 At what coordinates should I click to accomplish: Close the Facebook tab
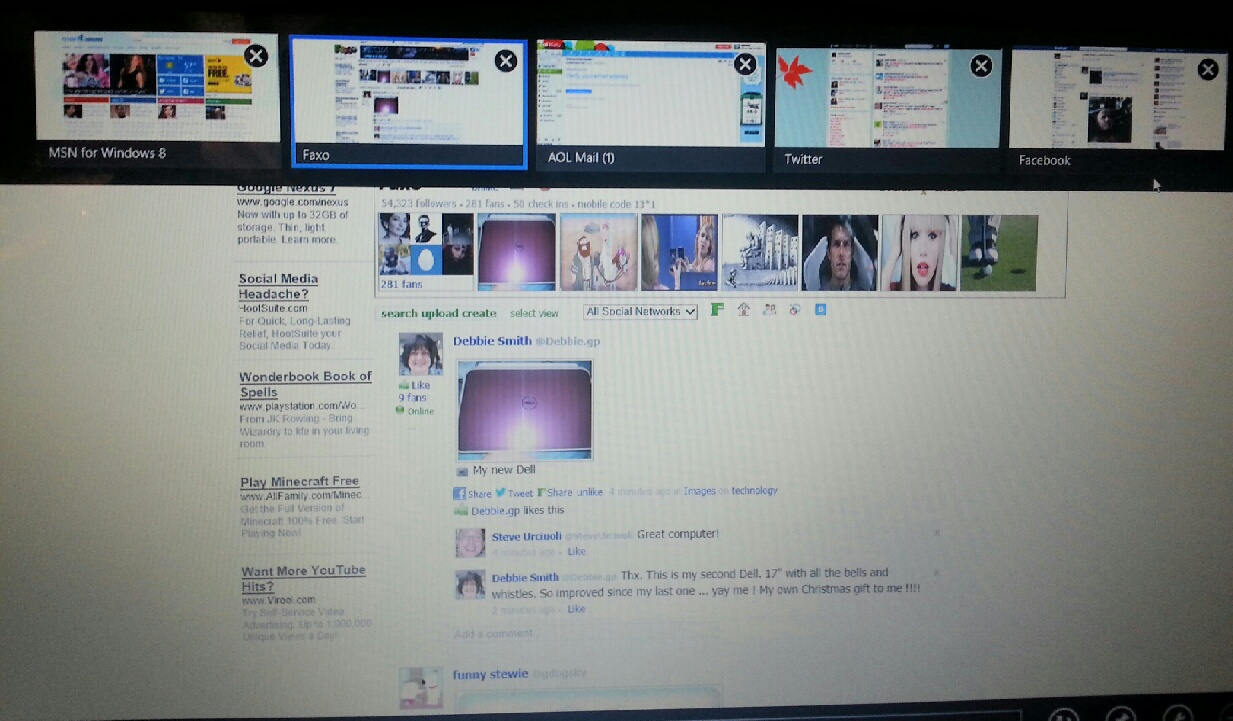[1208, 69]
